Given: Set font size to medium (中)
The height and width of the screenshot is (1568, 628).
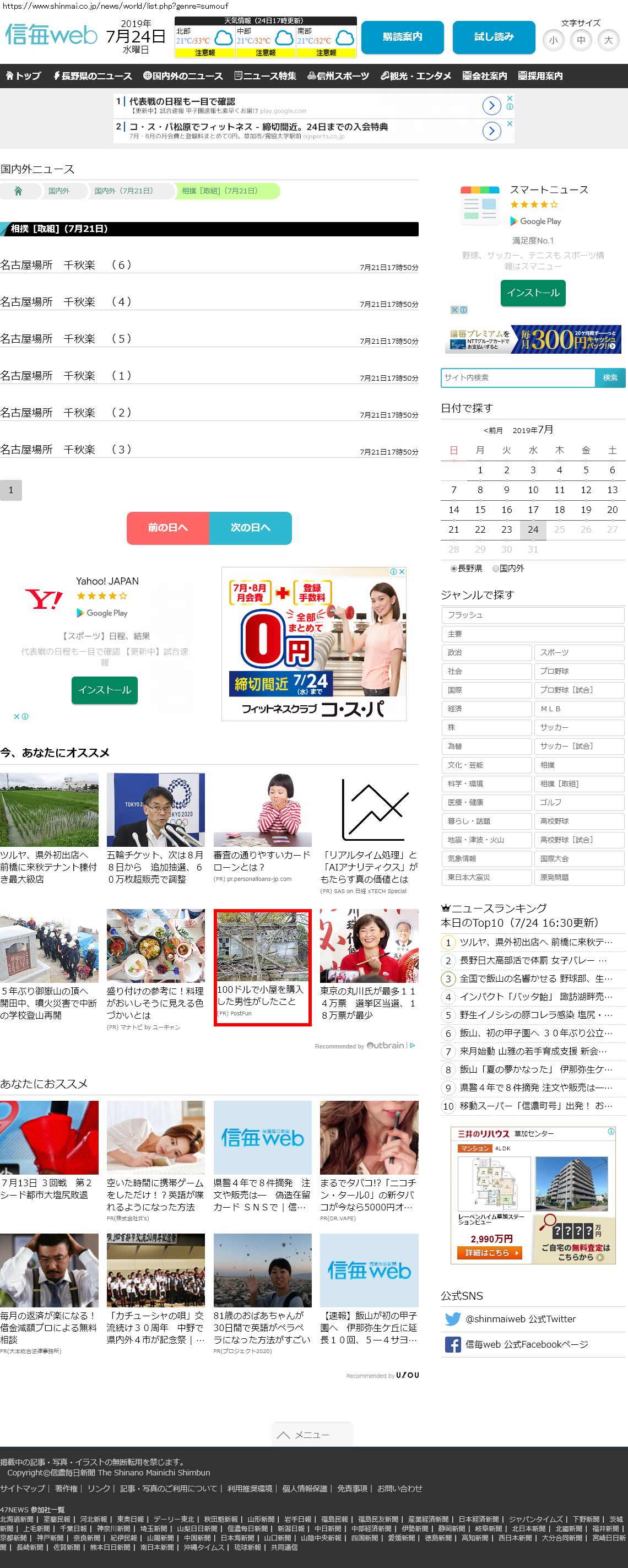Looking at the screenshot, I should [581, 41].
